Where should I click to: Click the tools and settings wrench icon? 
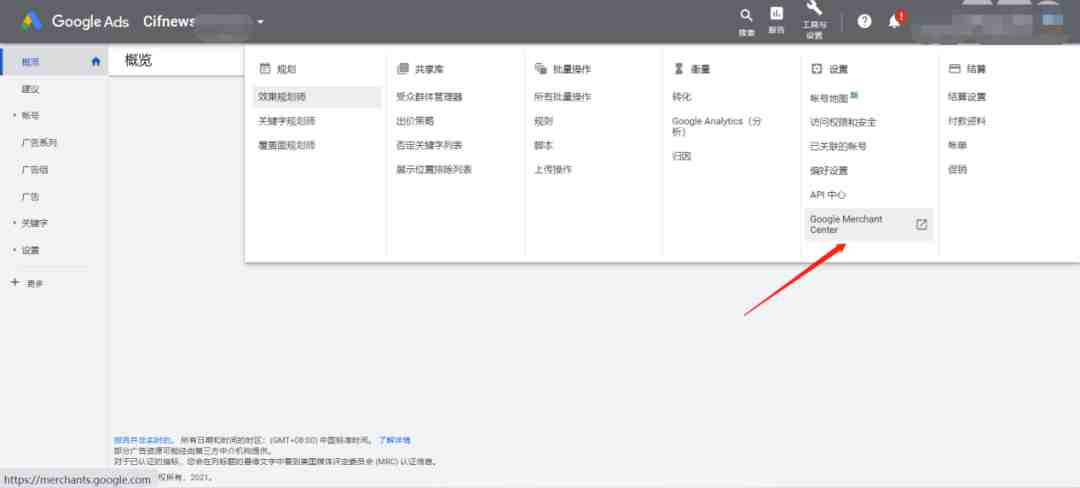[814, 9]
